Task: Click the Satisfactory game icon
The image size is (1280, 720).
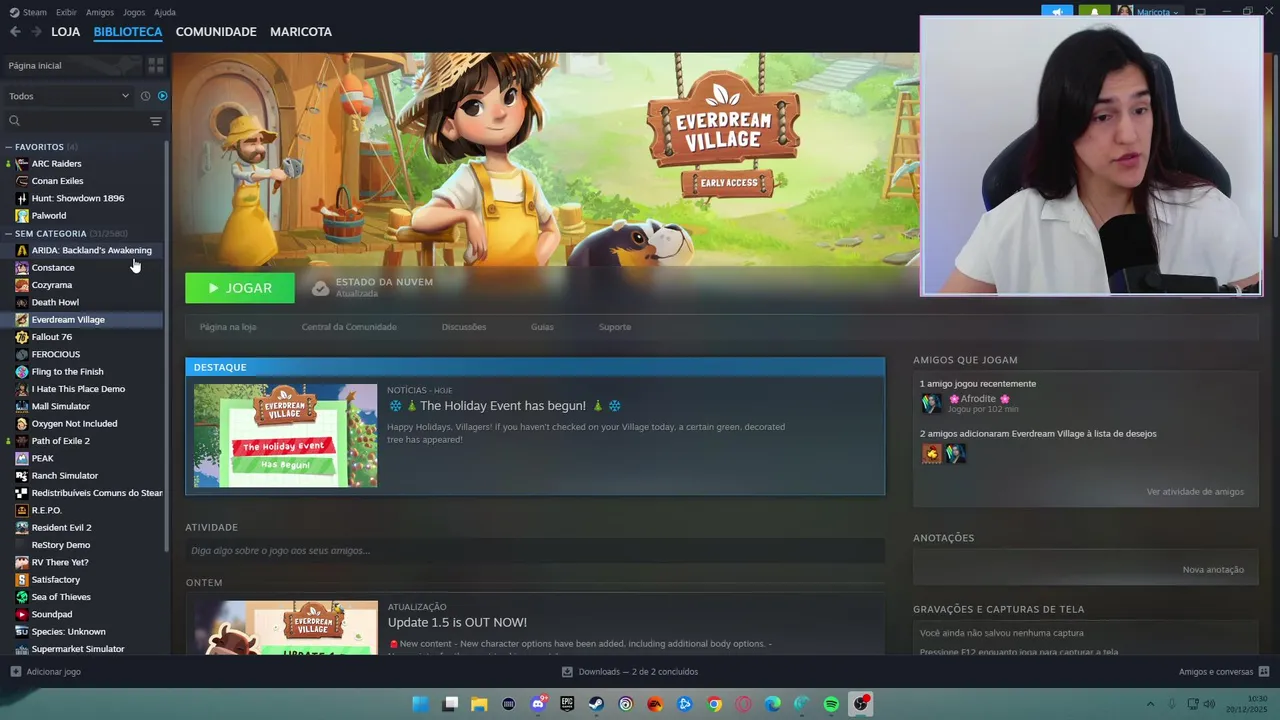Action: [22, 579]
